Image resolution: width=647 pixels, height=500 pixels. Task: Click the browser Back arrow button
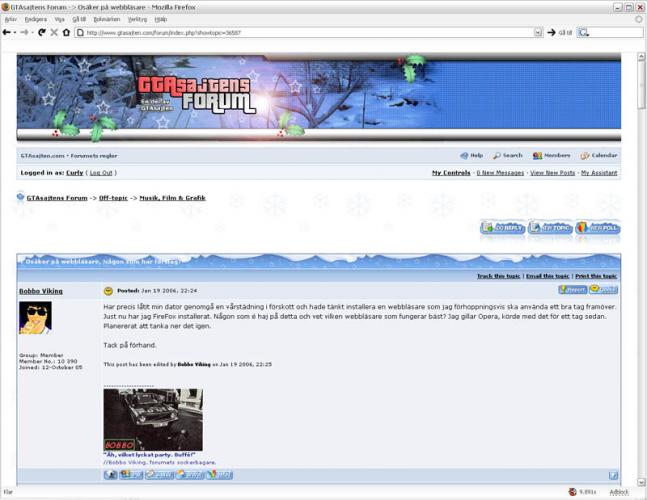(x=8, y=32)
